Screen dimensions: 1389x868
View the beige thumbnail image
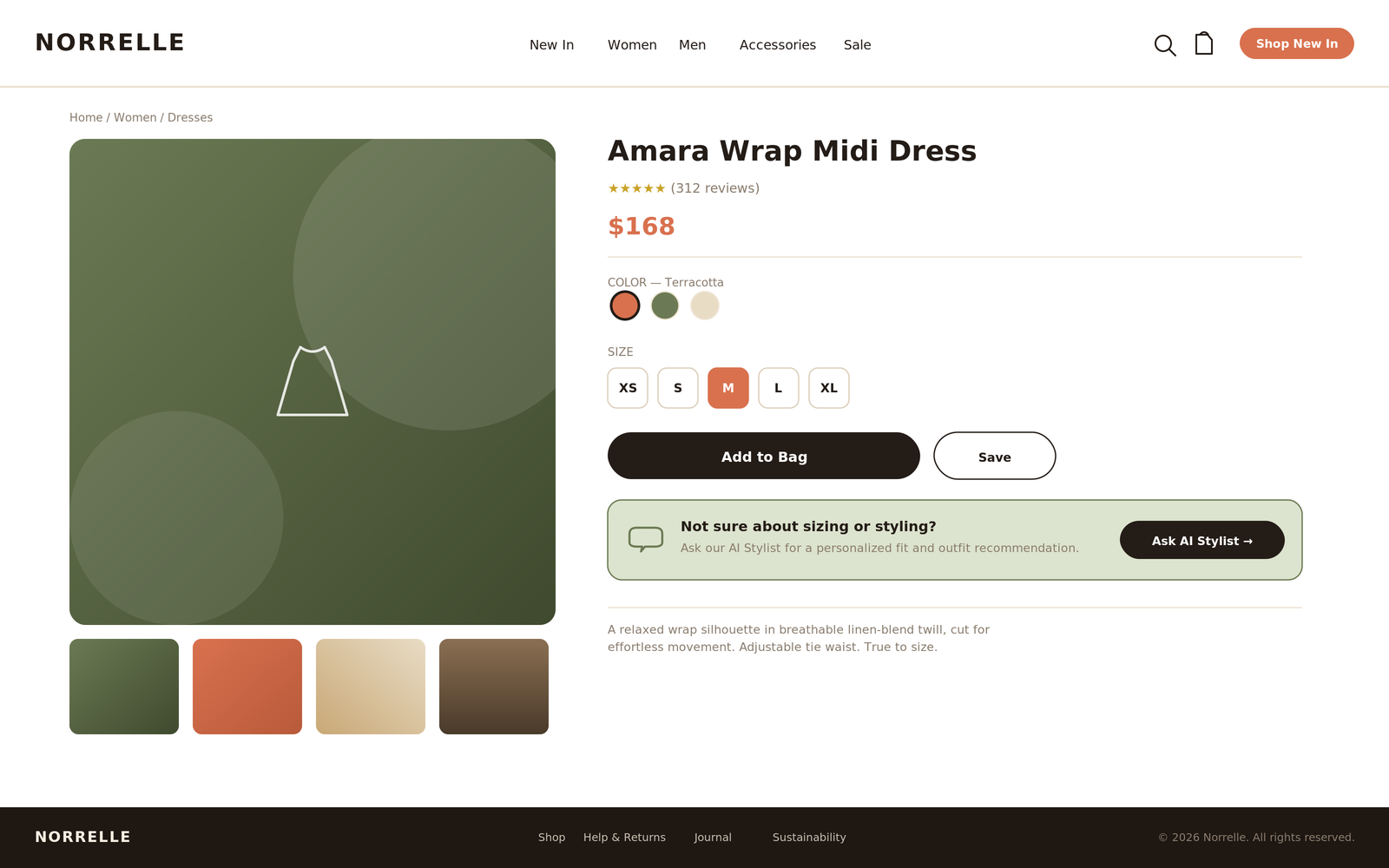pyautogui.click(x=371, y=687)
